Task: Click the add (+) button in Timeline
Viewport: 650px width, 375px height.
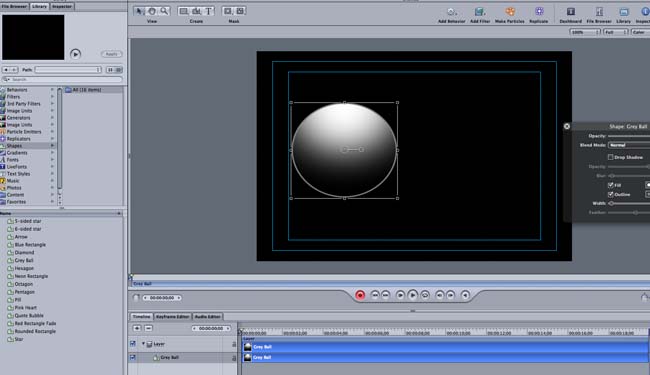Action: (137, 328)
